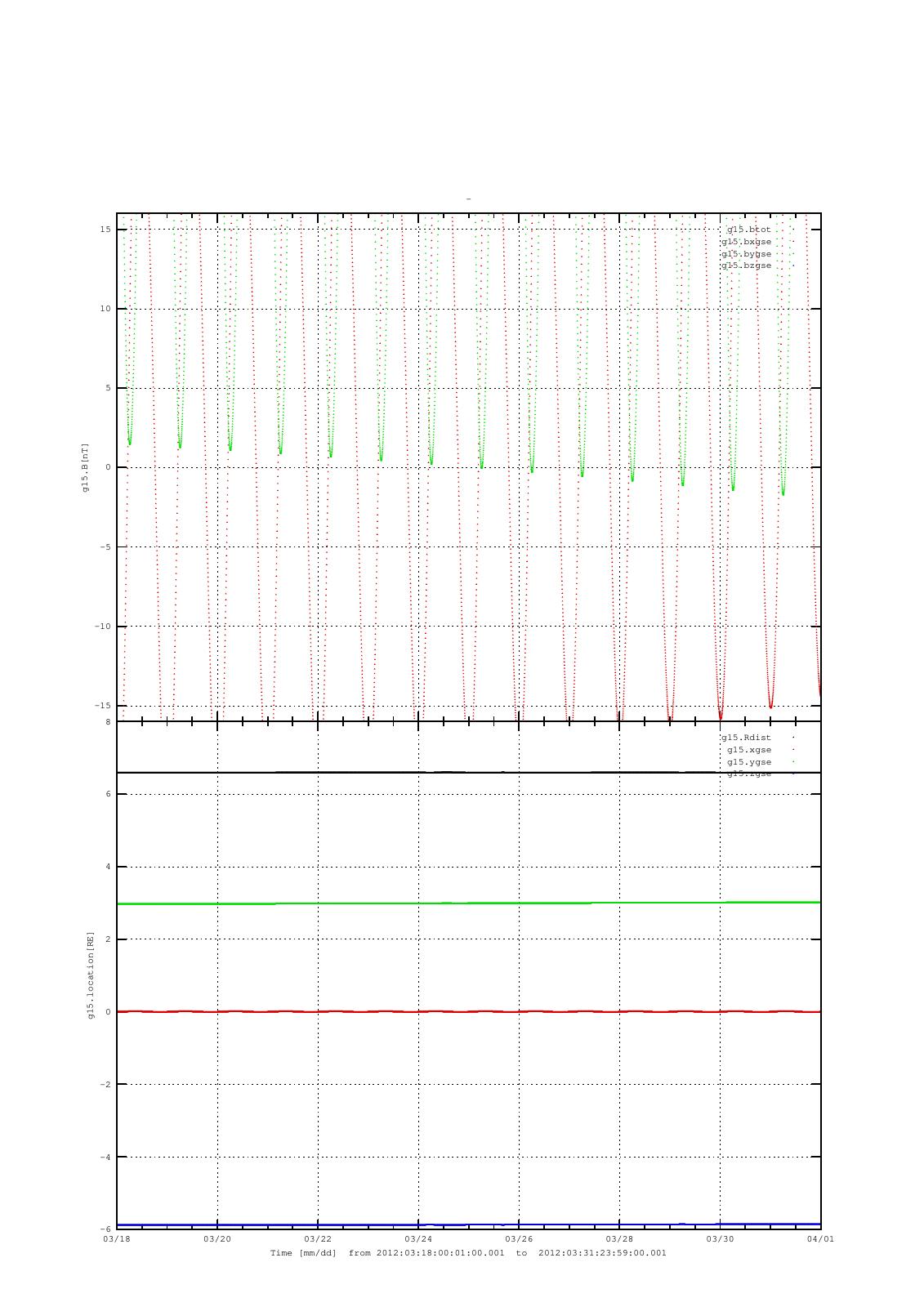The width and height of the screenshot is (924, 1307).
Task: Click the green ygse line near 3 RE
Action: [x=468, y=903]
